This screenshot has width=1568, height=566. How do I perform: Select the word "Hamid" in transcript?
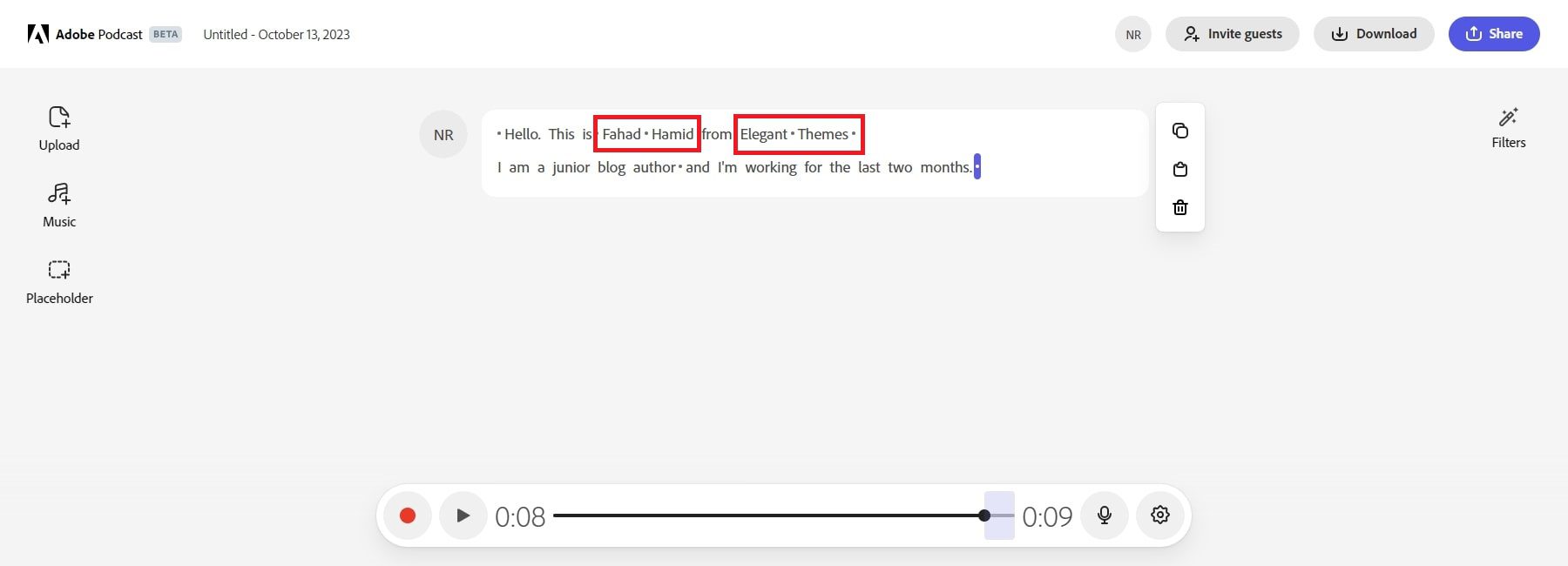point(672,134)
